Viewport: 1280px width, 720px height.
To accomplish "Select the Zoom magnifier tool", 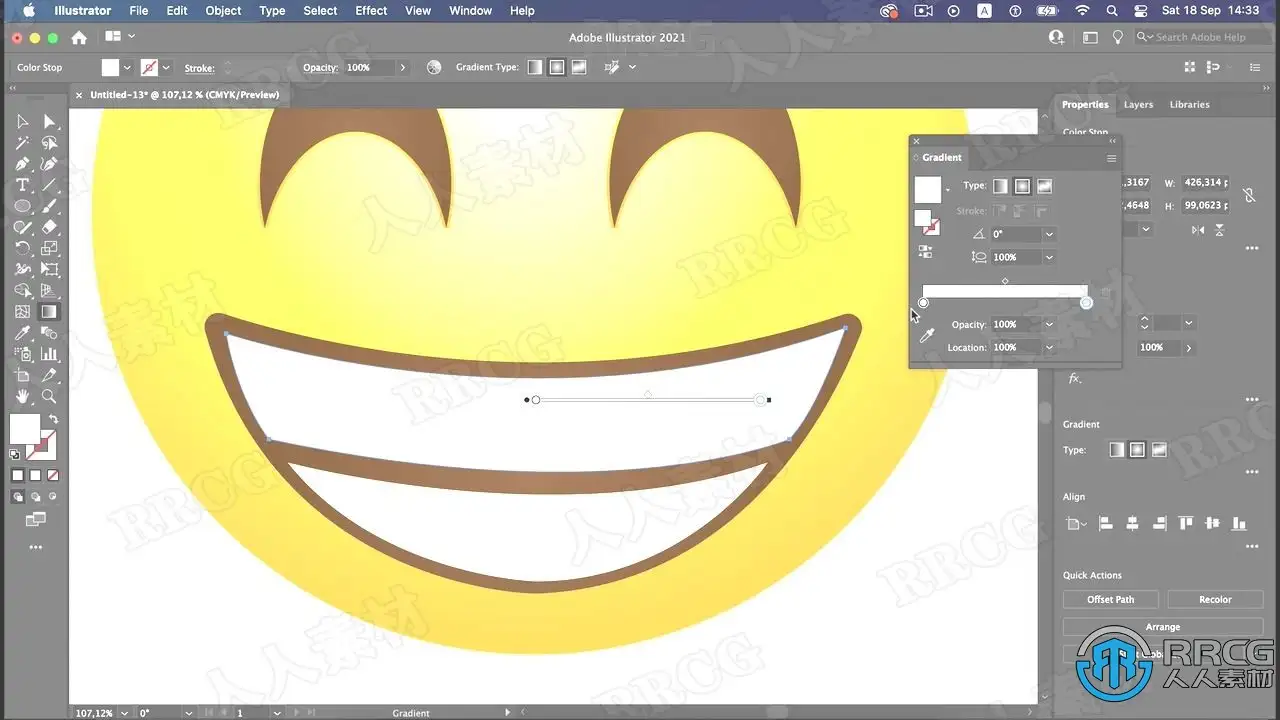I will click(49, 397).
